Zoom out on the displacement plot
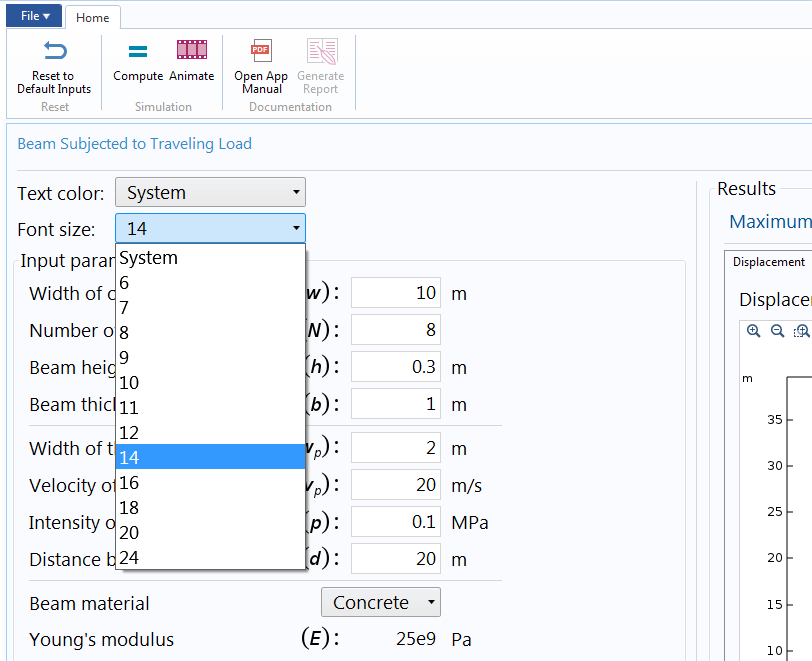Viewport: 812px width, 661px height. click(777, 331)
